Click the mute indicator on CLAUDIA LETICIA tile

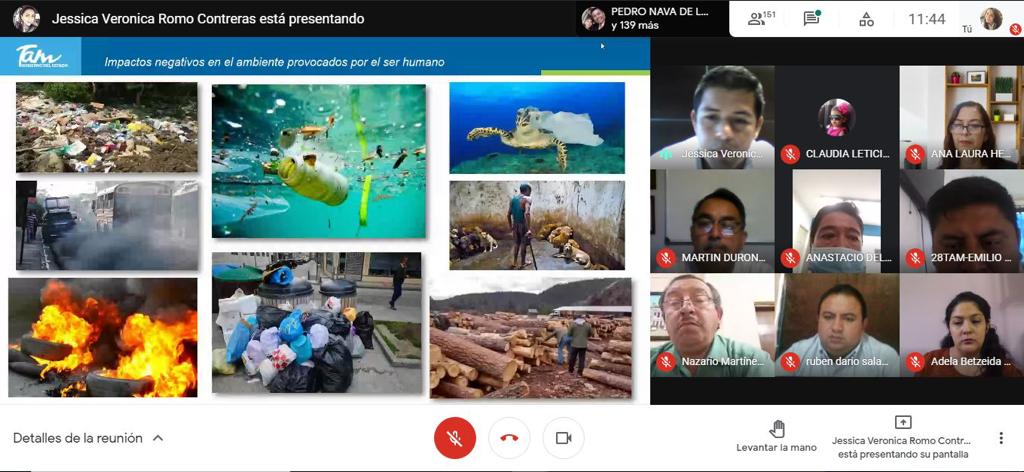790,154
